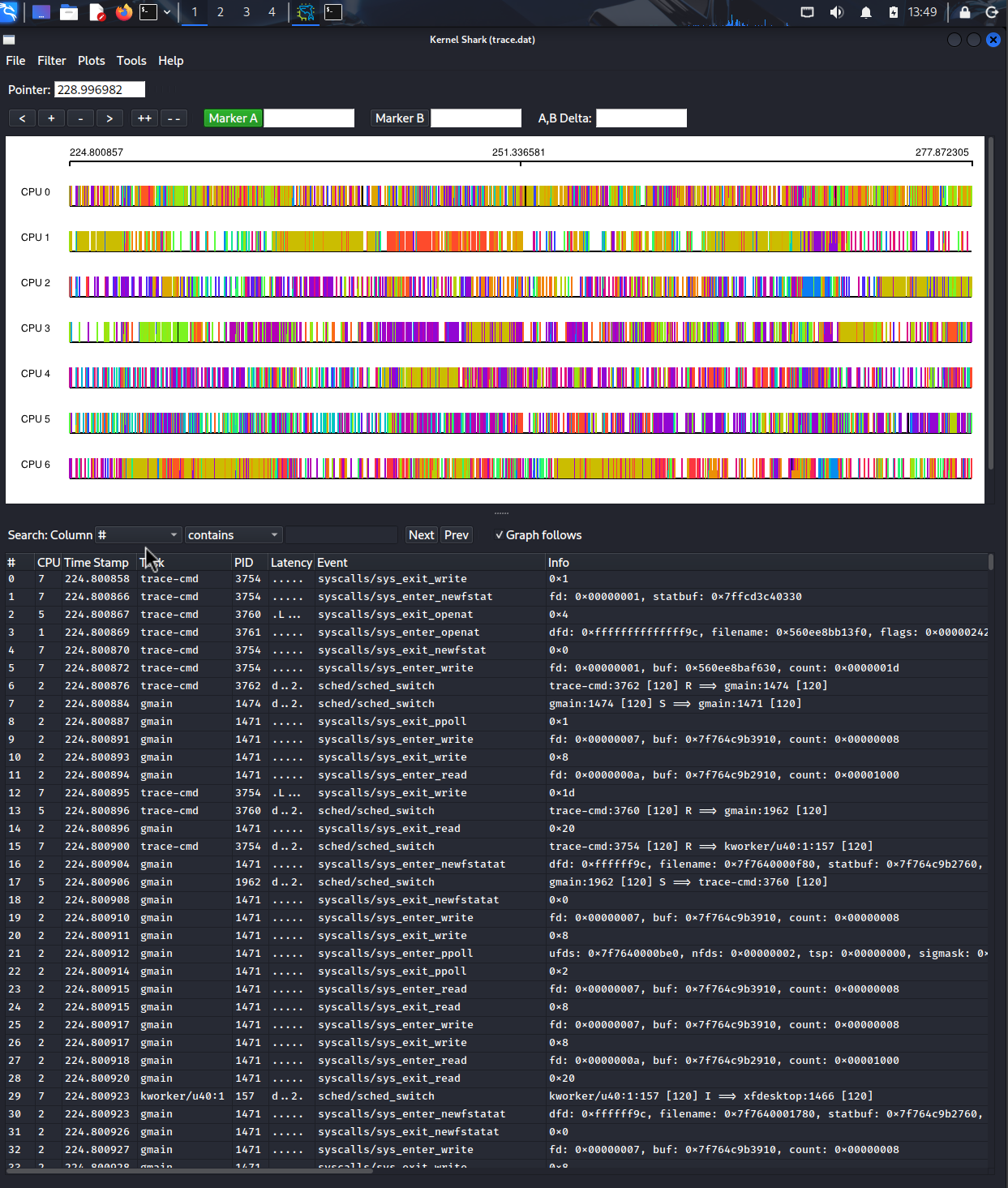The width and height of the screenshot is (1008, 1188).
Task: Select row 6 trace-cmd sched/sched_switch event
Action: [x=496, y=686]
